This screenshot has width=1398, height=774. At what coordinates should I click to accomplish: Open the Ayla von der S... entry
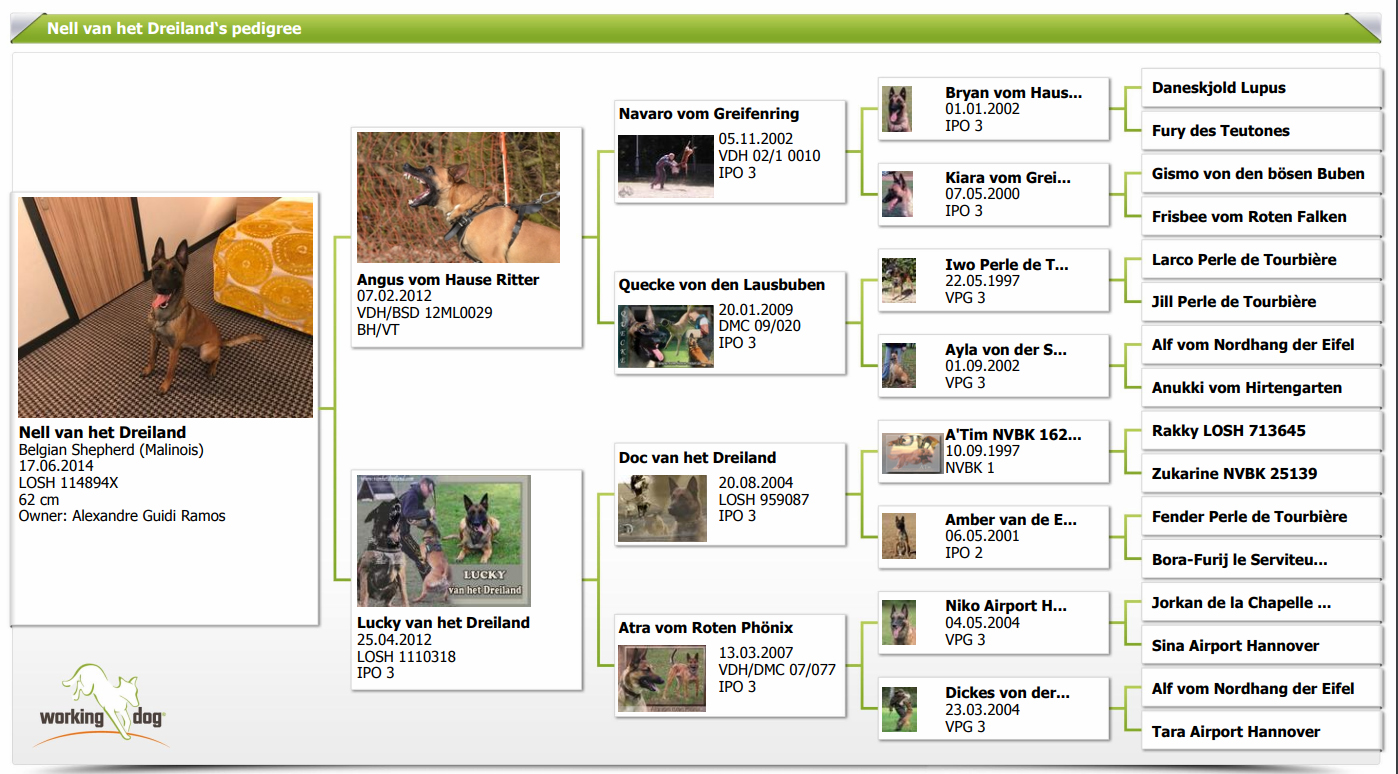[1006, 350]
